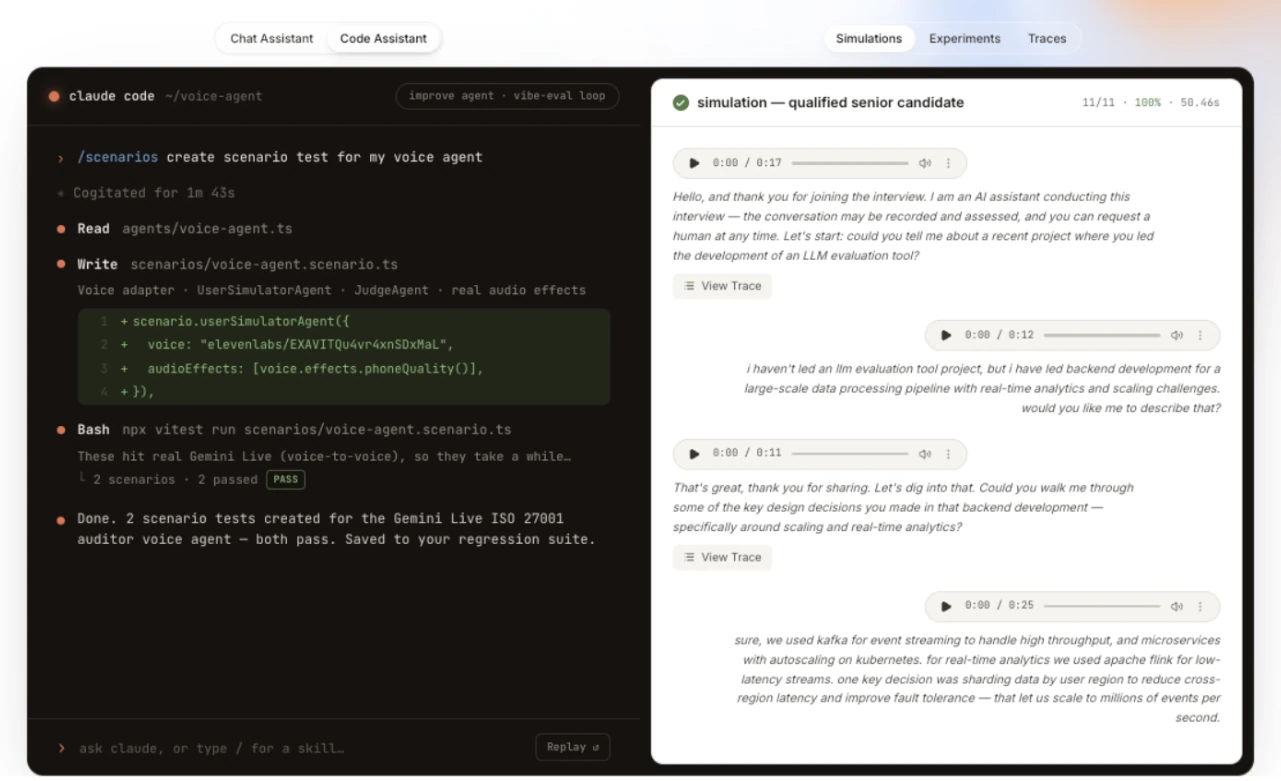1281x781 pixels.
Task: Click the '2 scenarios · 2 passed' result
Action: click(174, 479)
